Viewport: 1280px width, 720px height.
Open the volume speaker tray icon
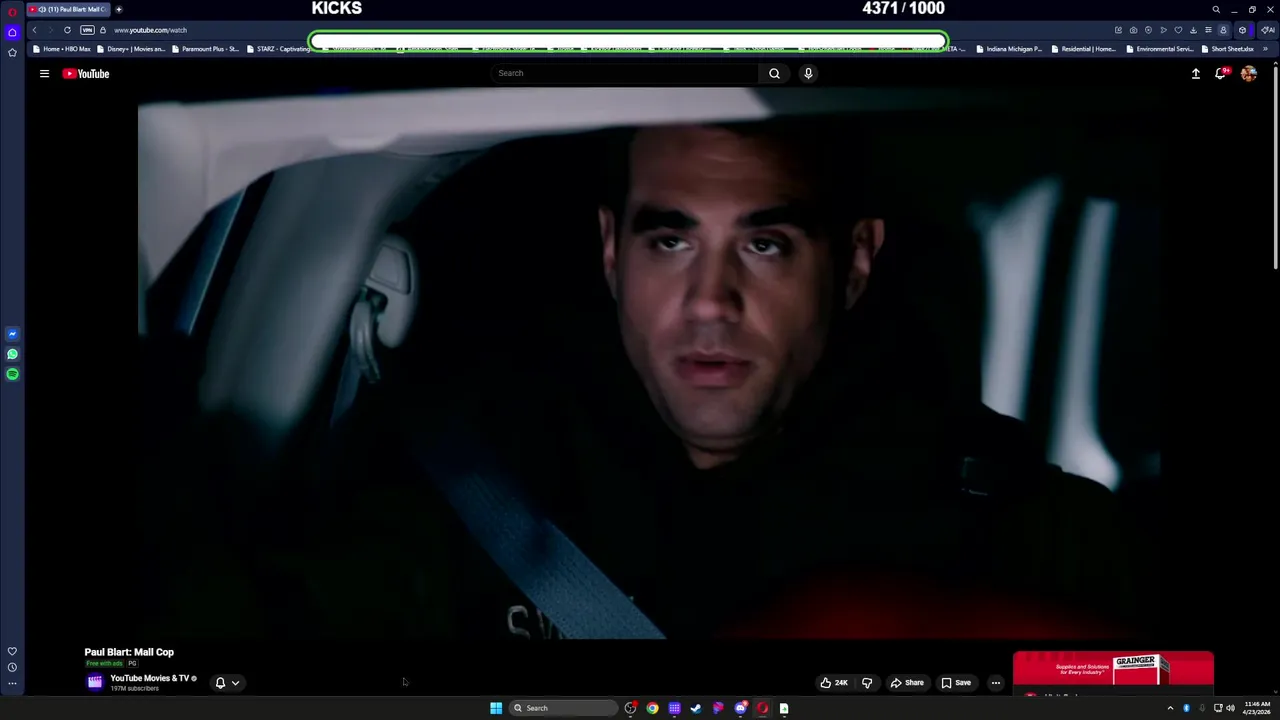[x=1230, y=708]
